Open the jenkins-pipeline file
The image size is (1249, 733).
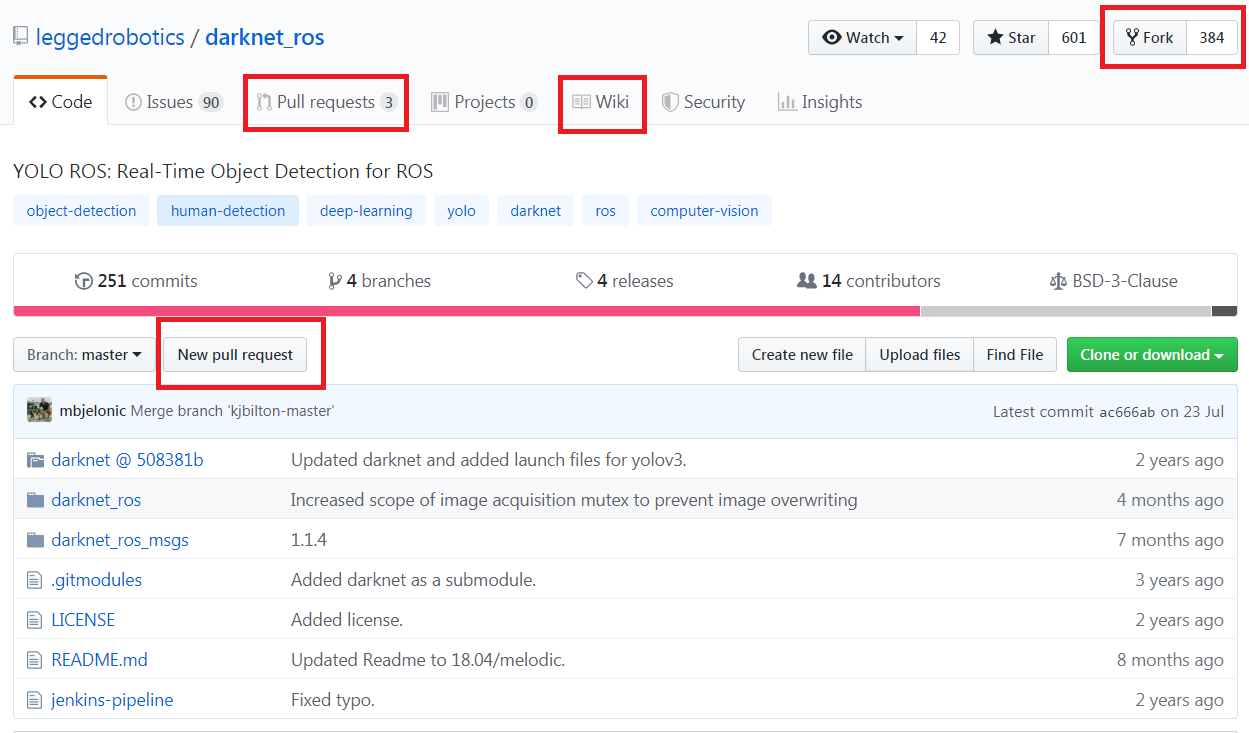point(112,700)
